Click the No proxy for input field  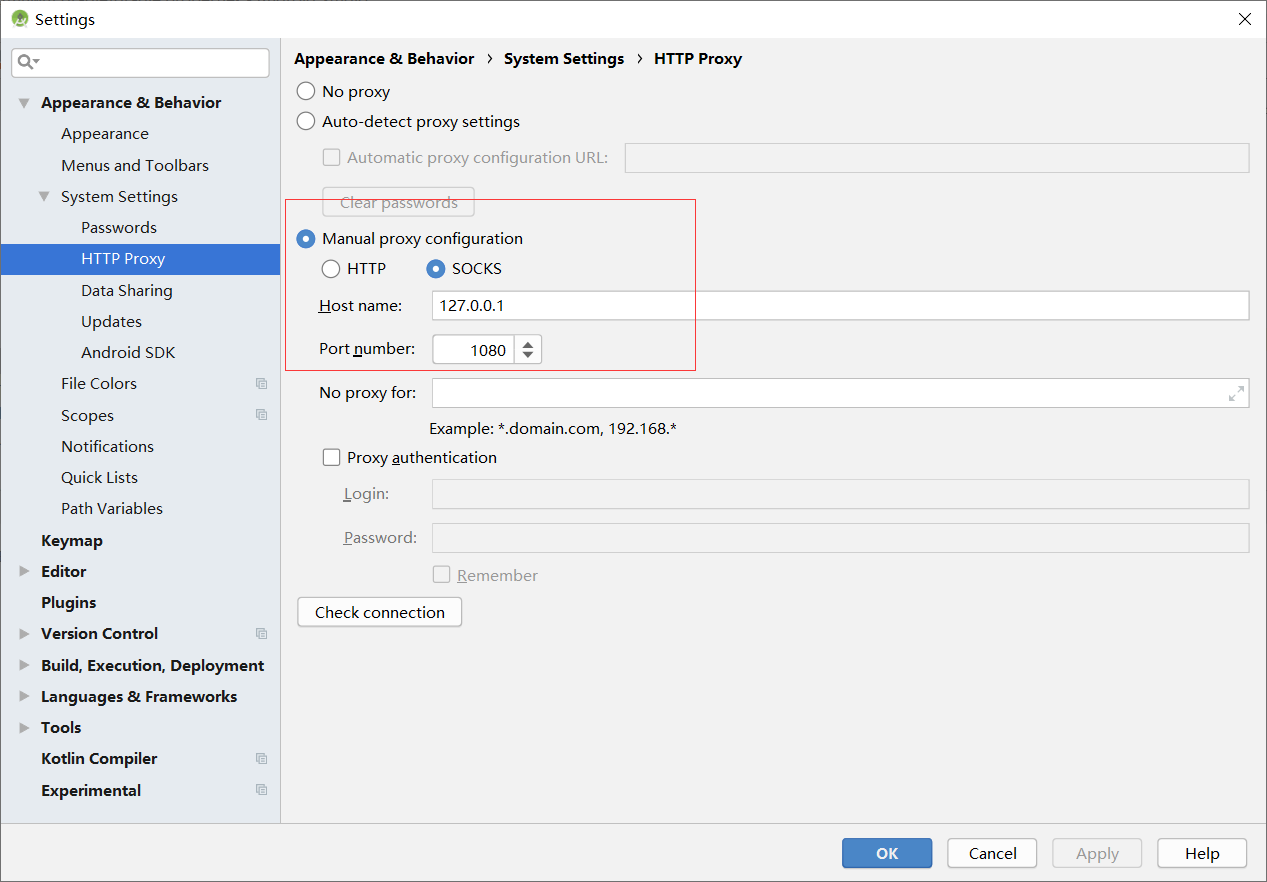(840, 393)
